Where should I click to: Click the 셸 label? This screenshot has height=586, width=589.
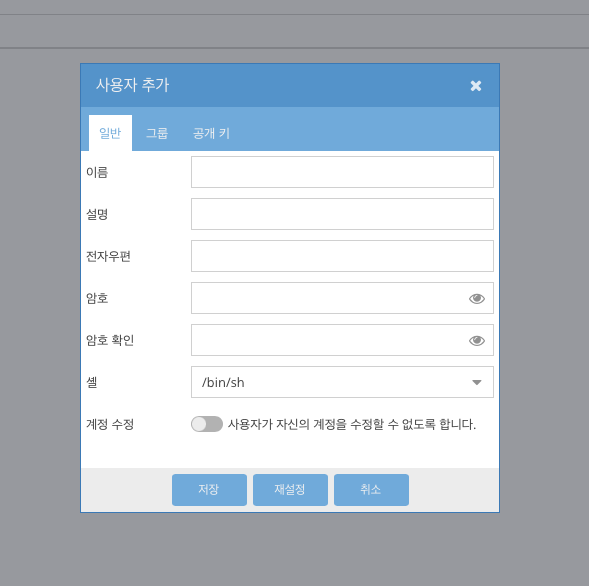click(92, 382)
